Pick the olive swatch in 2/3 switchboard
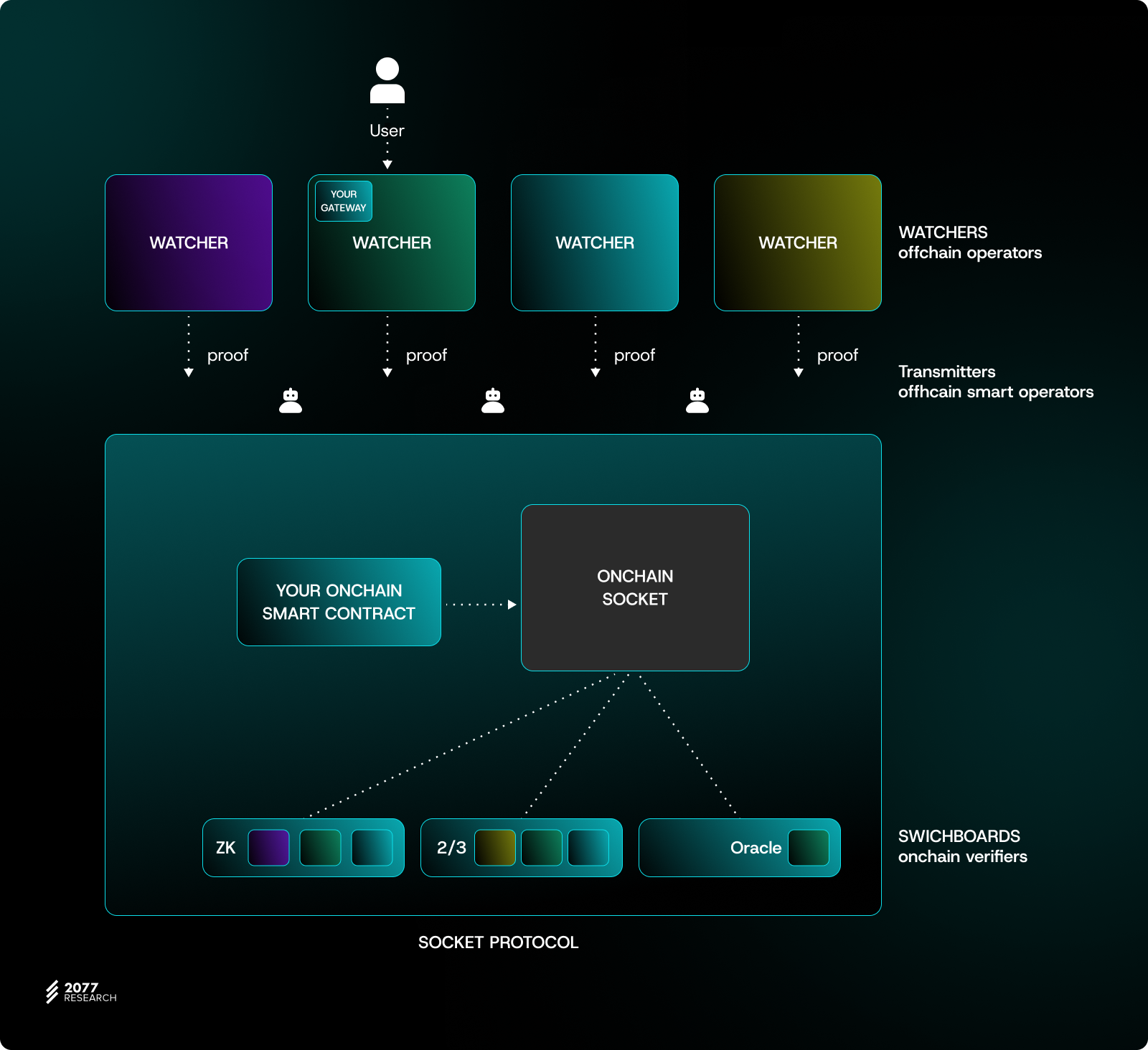The image size is (1148, 1050). 495,848
